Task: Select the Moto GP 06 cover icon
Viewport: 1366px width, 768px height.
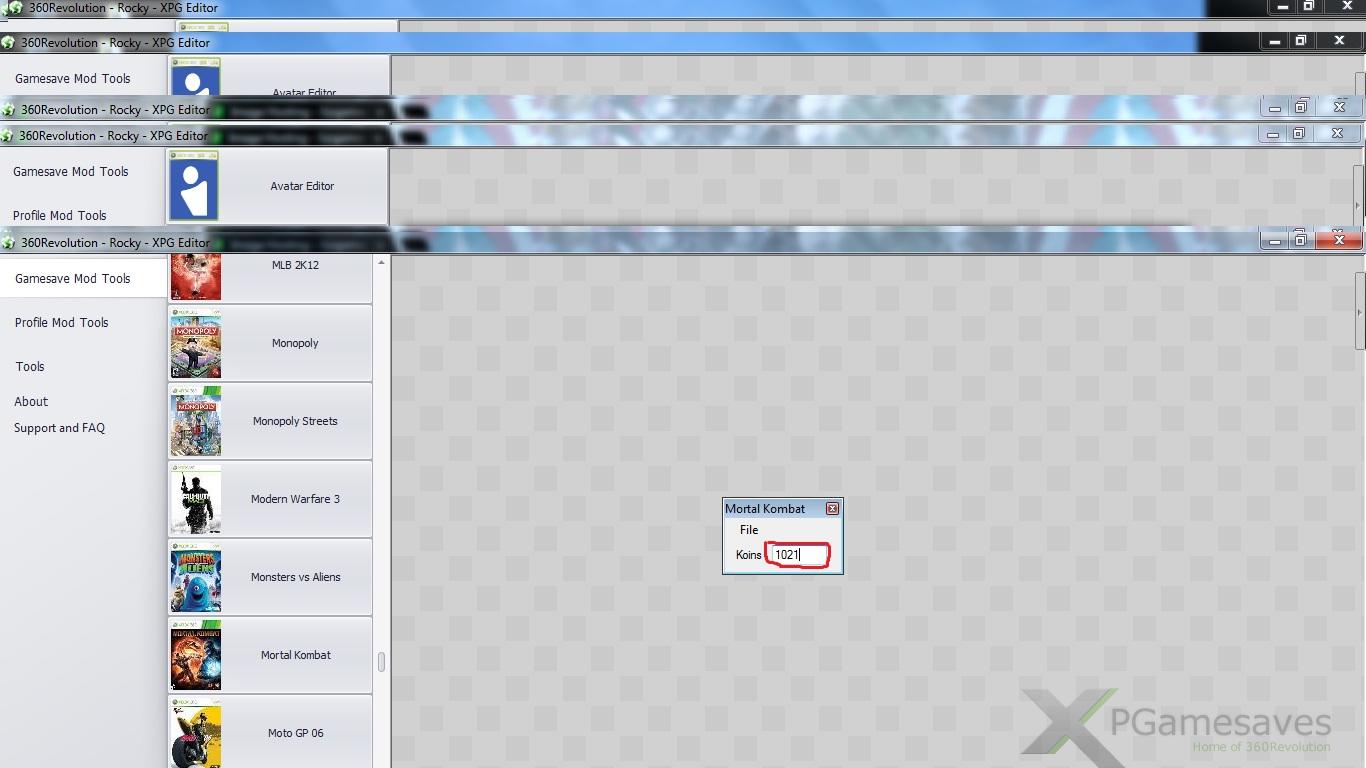Action: [x=196, y=733]
